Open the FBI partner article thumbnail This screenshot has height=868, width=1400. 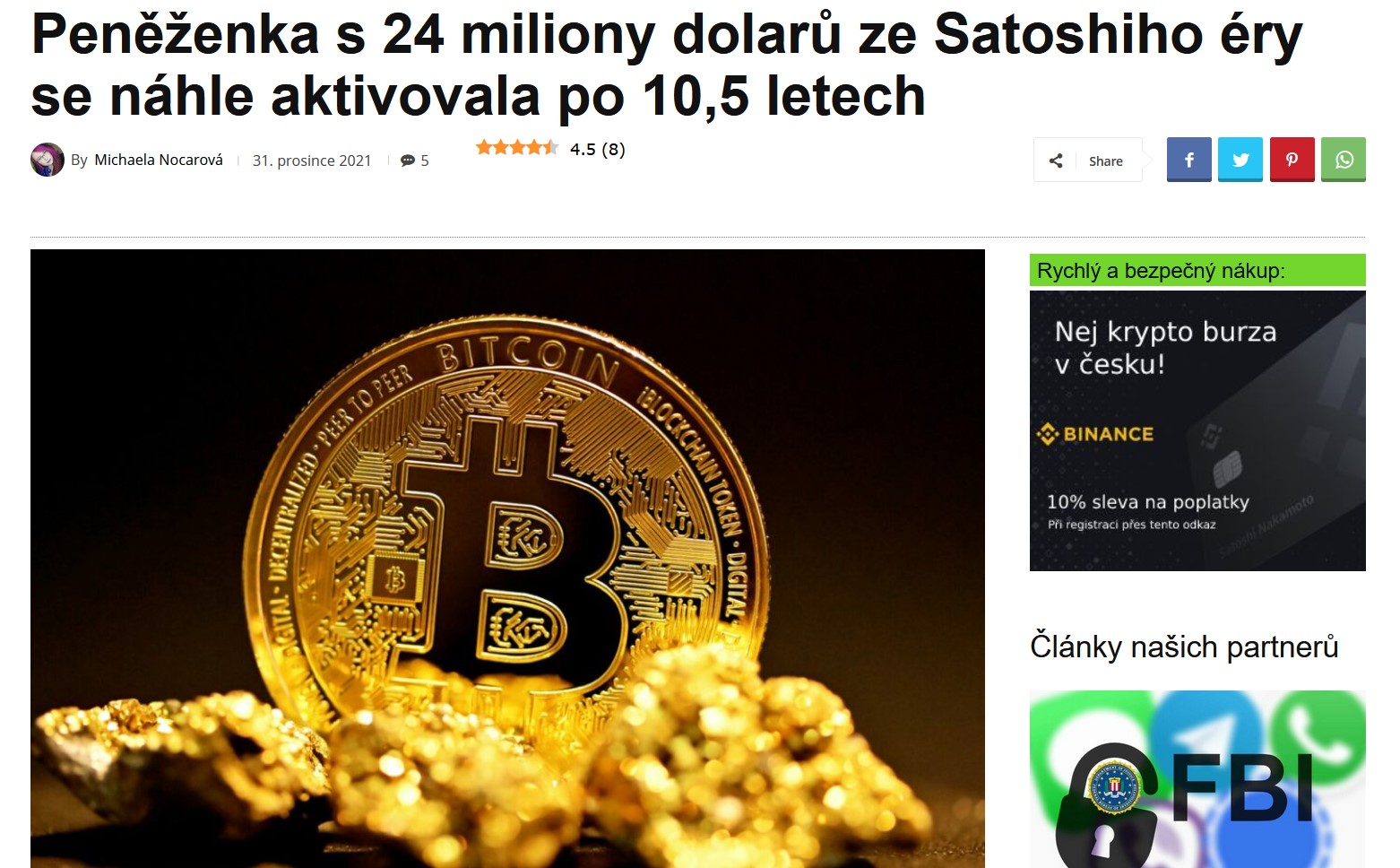[x=1197, y=779]
